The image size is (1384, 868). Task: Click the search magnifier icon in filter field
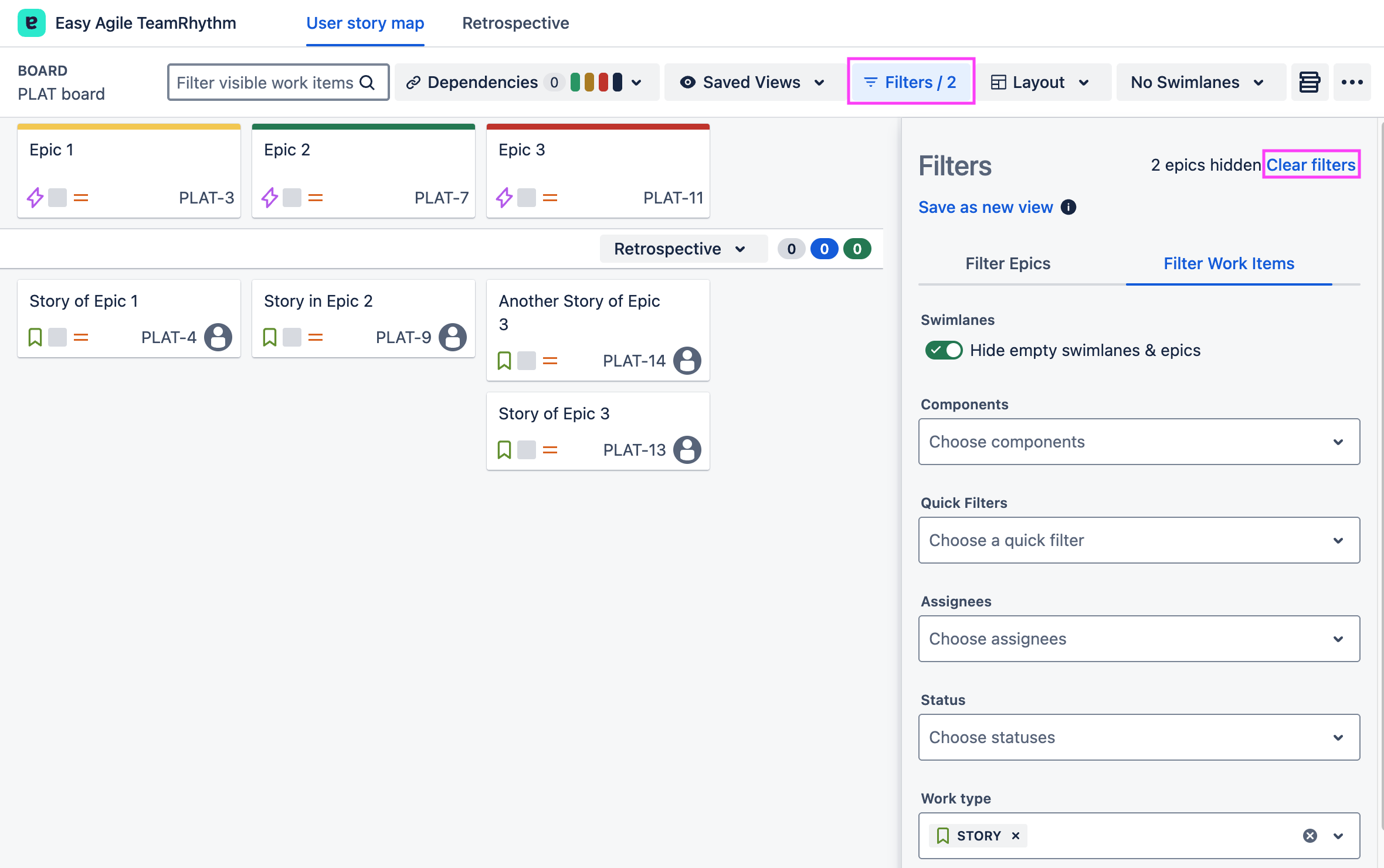(x=367, y=83)
